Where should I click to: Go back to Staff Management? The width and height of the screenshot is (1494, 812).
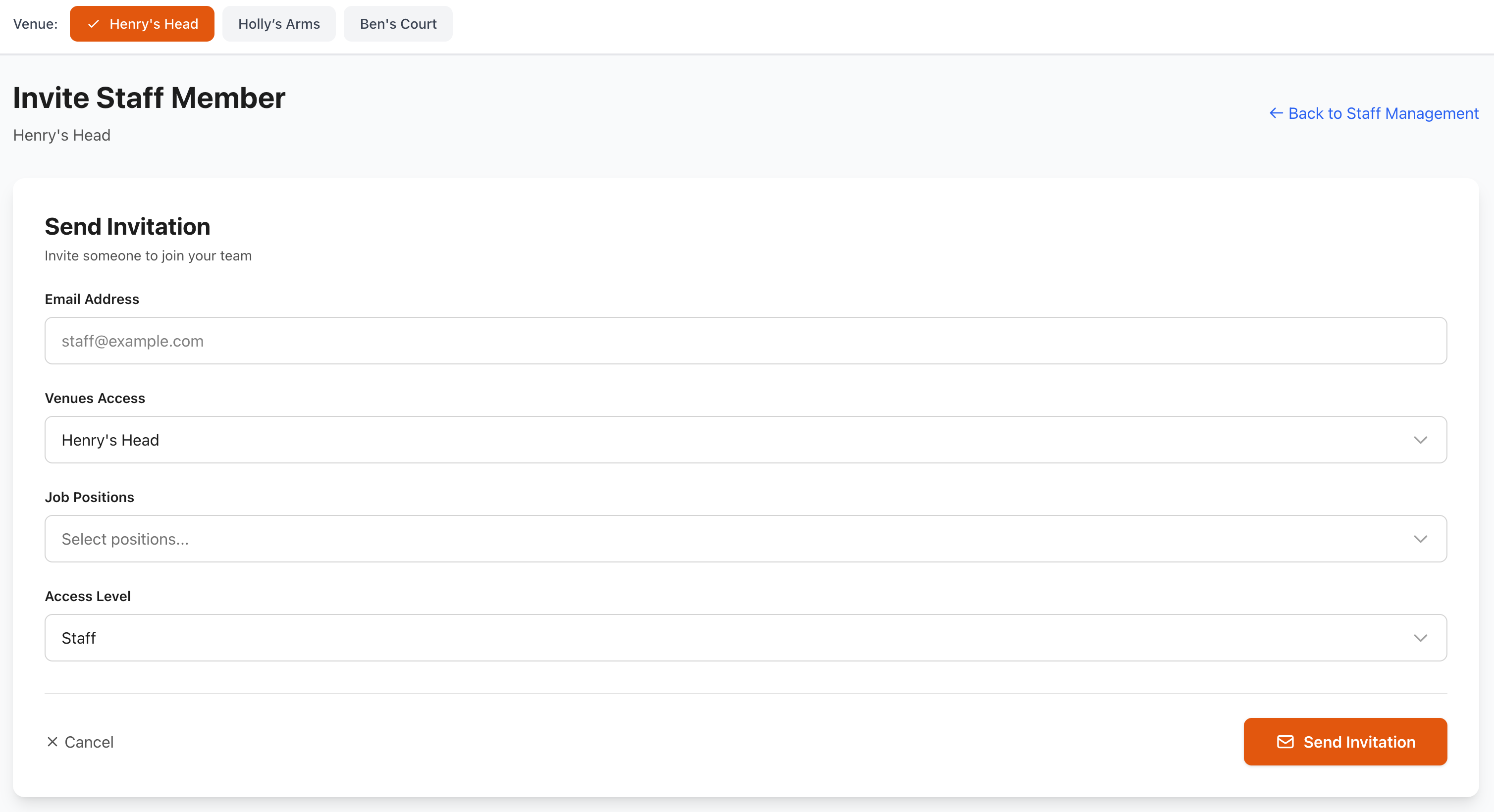point(1383,113)
